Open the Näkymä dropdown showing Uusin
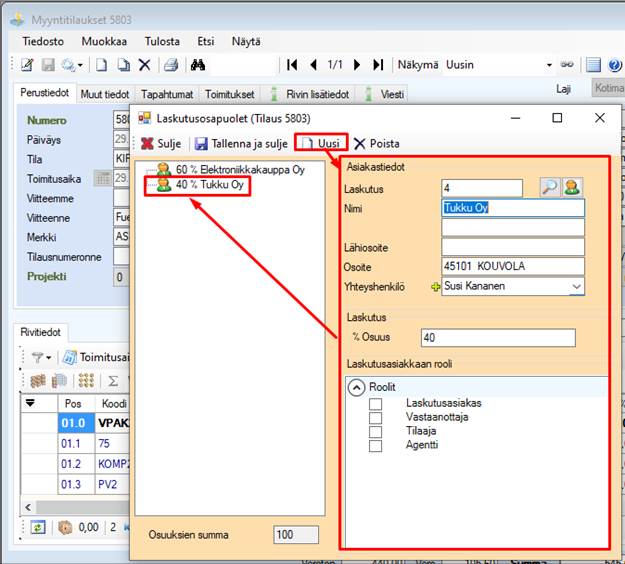This screenshot has width=625, height=564. [x=548, y=65]
